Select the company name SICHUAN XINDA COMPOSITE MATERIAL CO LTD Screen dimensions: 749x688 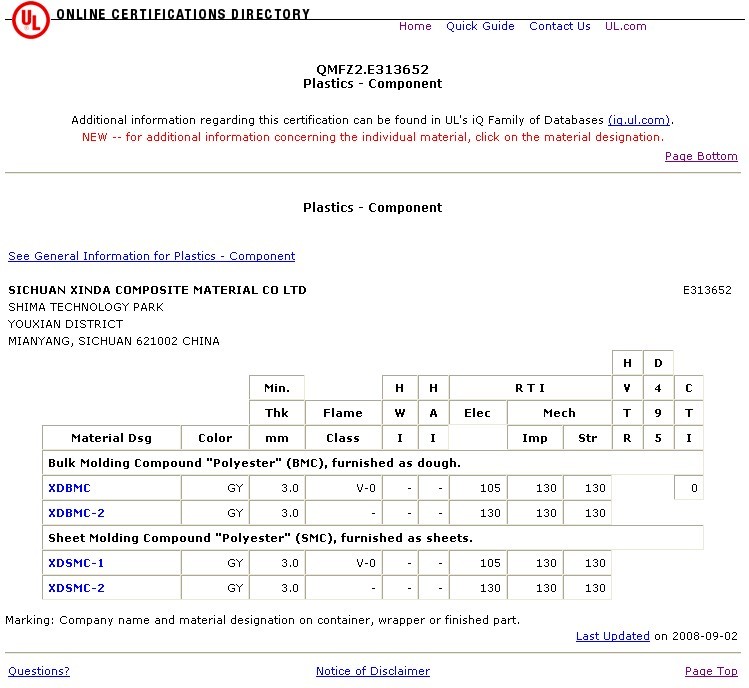[x=157, y=290]
